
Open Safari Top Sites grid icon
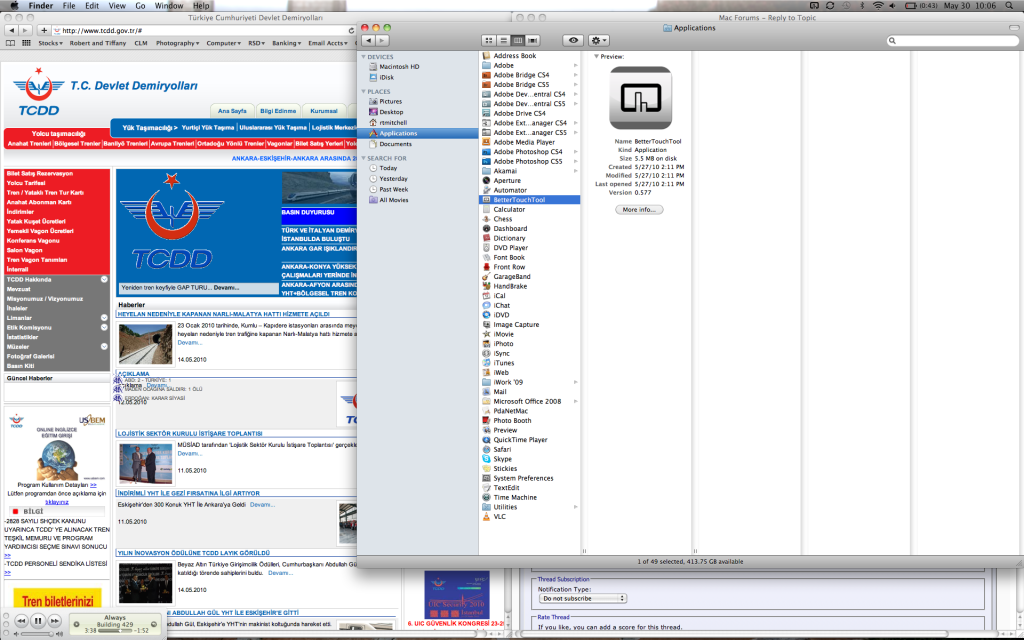click(26, 43)
